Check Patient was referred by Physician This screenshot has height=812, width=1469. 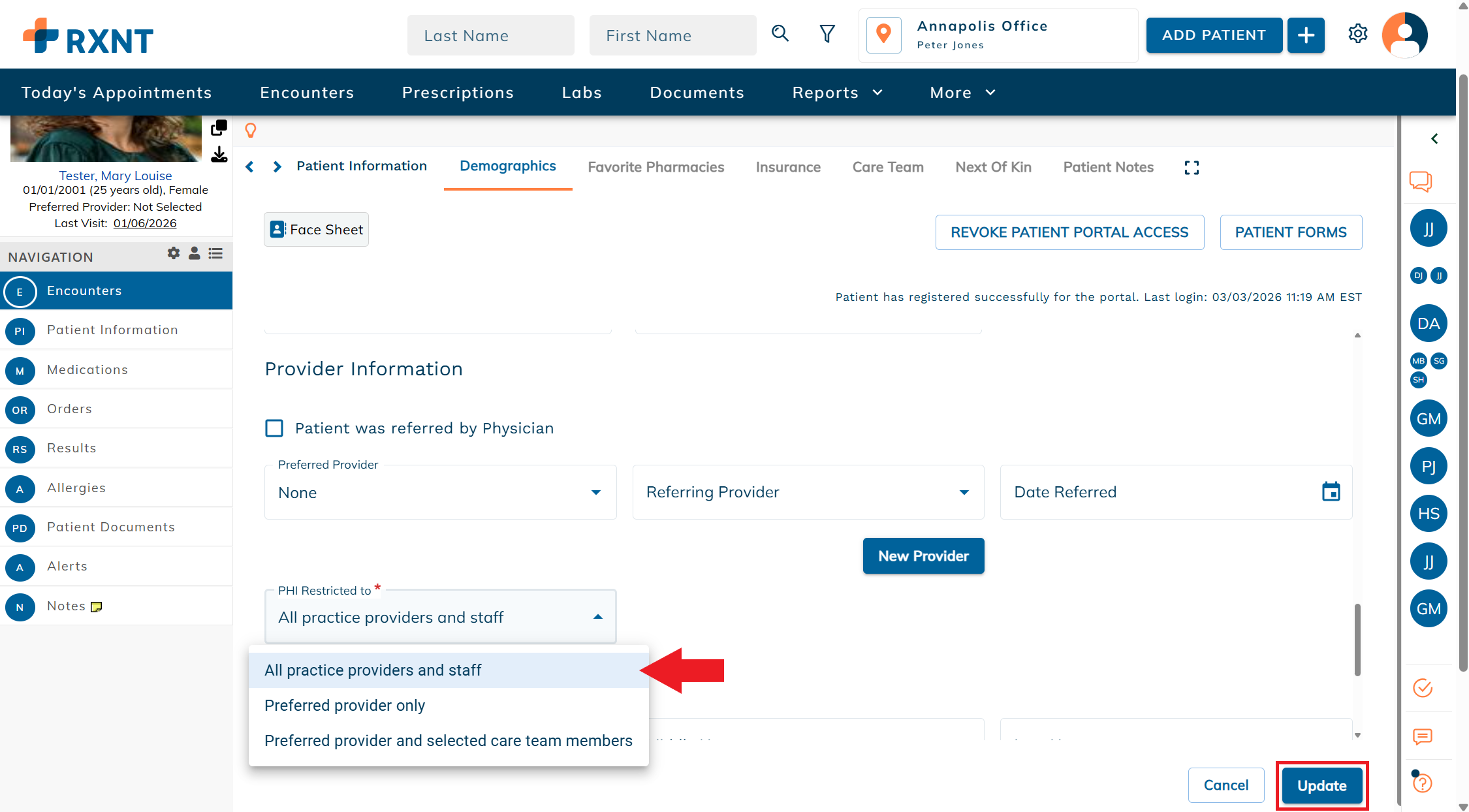tap(274, 428)
